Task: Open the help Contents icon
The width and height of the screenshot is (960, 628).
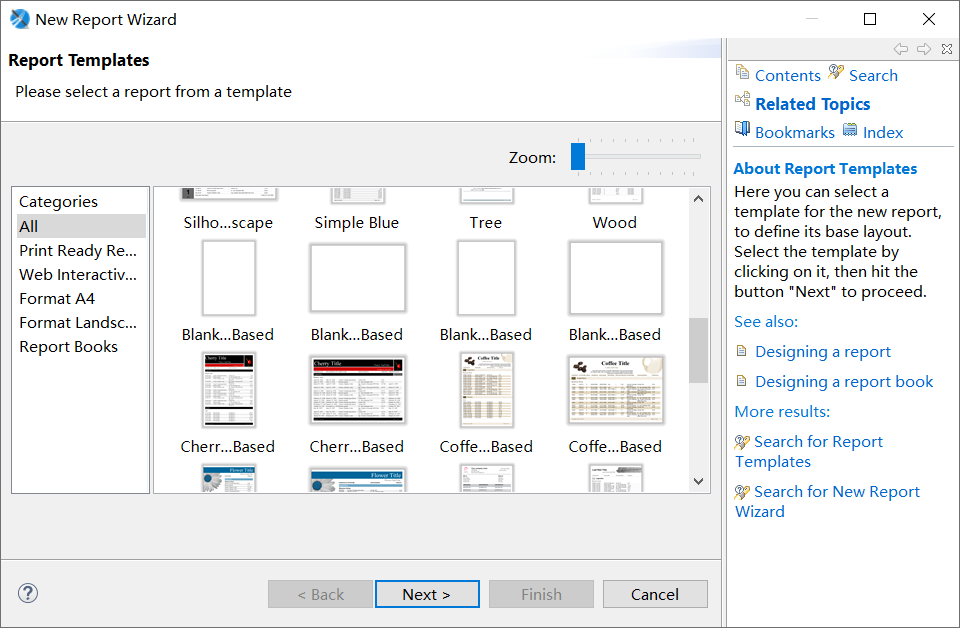Action: [742, 72]
